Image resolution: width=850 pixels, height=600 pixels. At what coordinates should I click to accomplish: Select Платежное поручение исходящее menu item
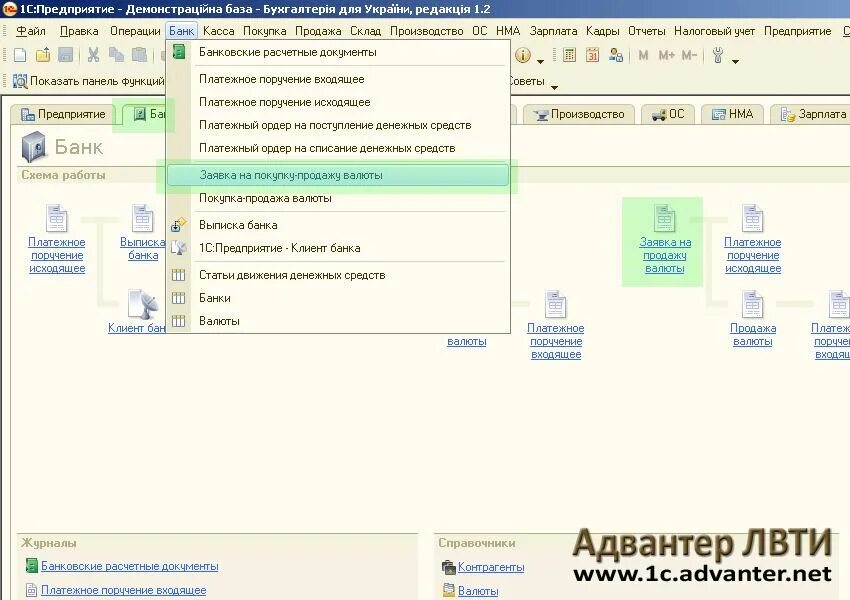pos(338,102)
